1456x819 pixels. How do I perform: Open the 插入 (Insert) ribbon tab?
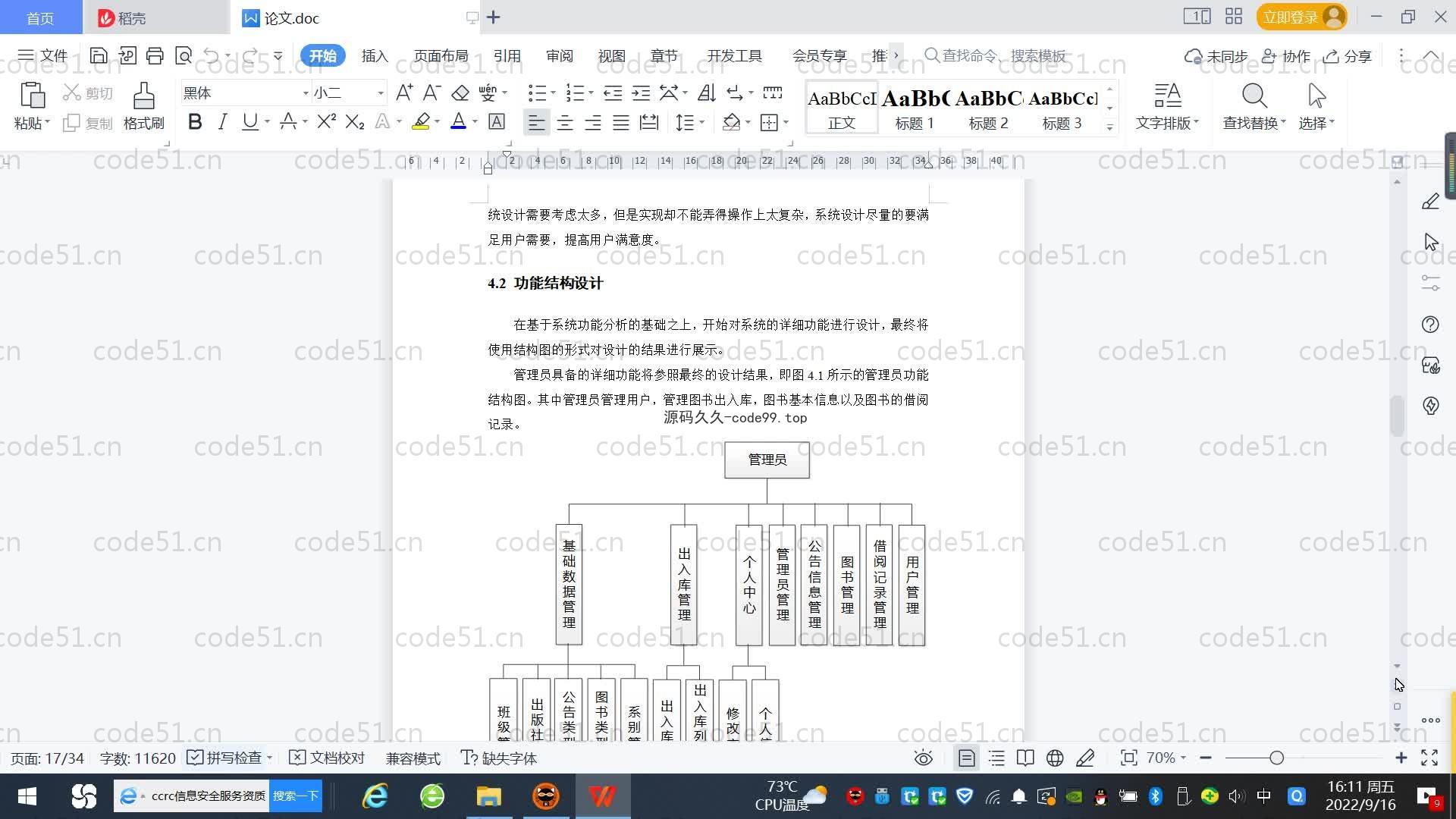click(x=375, y=56)
